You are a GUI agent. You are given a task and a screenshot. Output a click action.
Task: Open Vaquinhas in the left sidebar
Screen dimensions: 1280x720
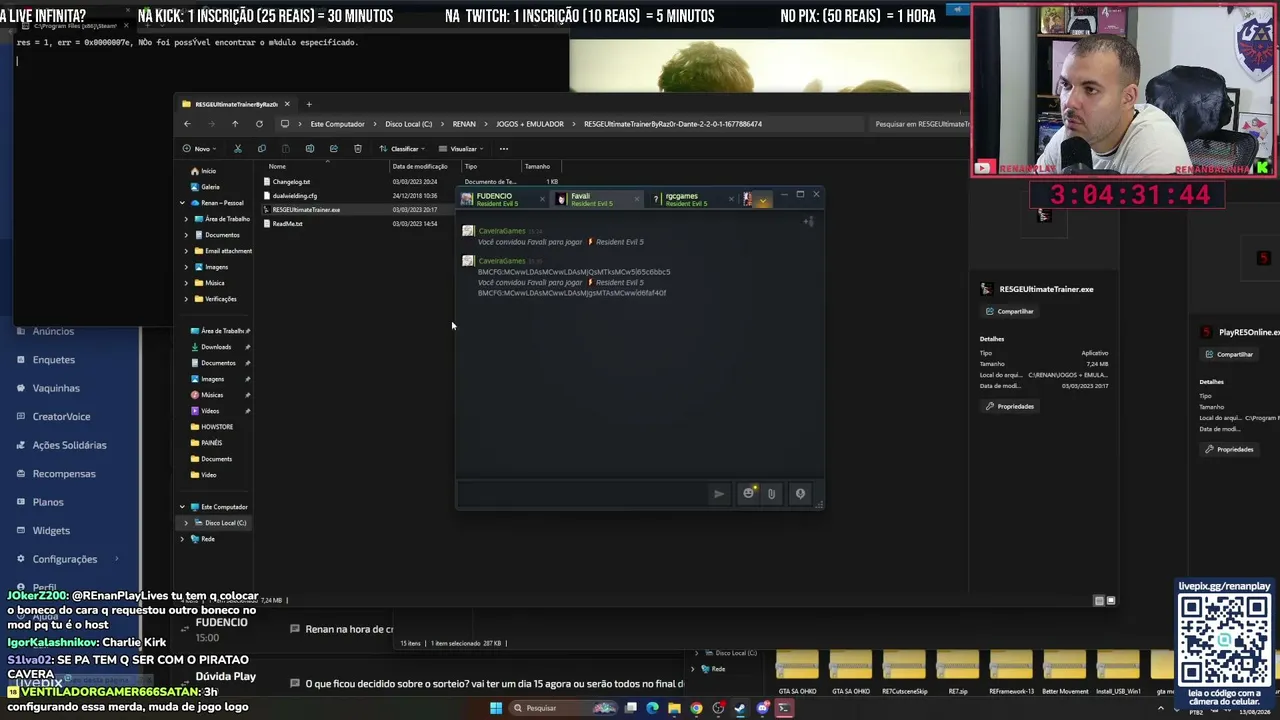[56, 388]
